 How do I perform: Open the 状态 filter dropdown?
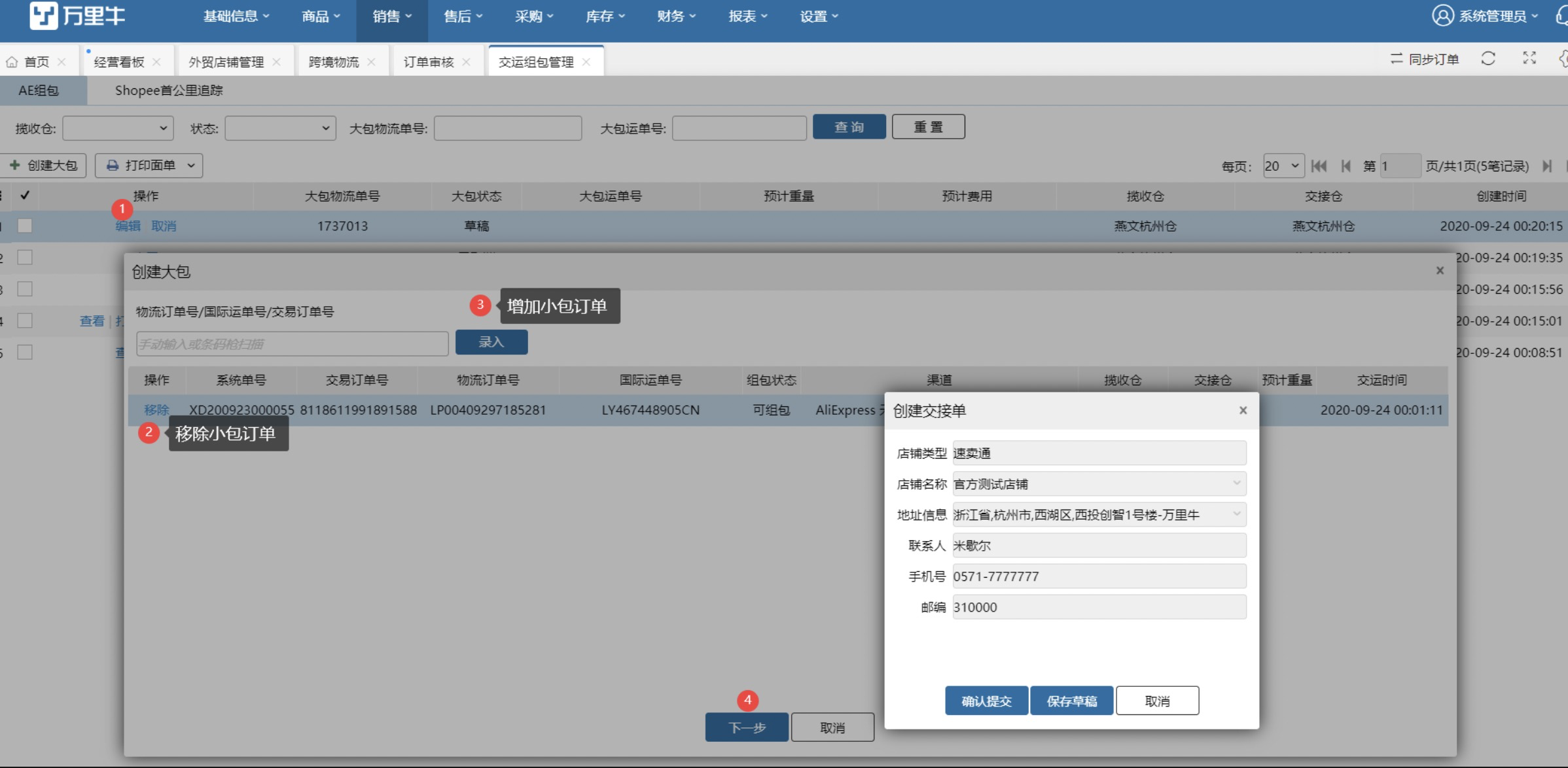(x=280, y=128)
